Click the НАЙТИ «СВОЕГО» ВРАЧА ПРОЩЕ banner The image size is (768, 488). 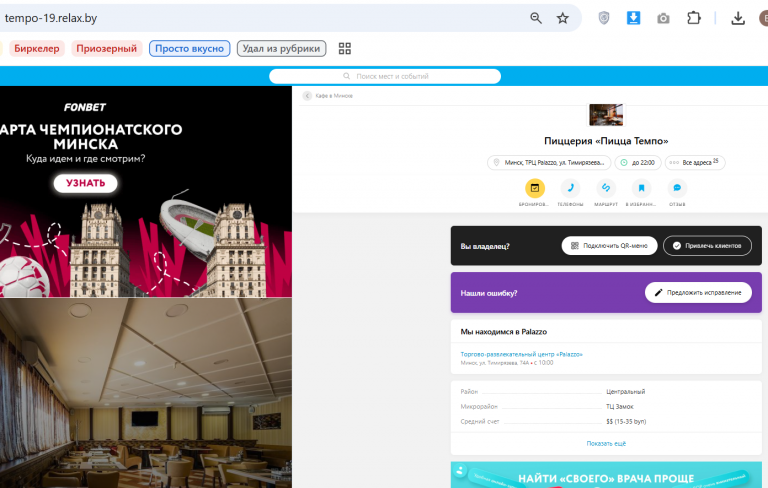606,475
